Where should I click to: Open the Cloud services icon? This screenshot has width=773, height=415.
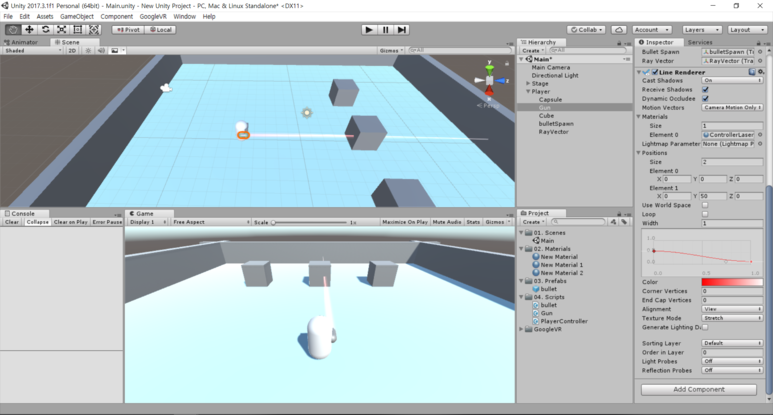click(x=619, y=30)
